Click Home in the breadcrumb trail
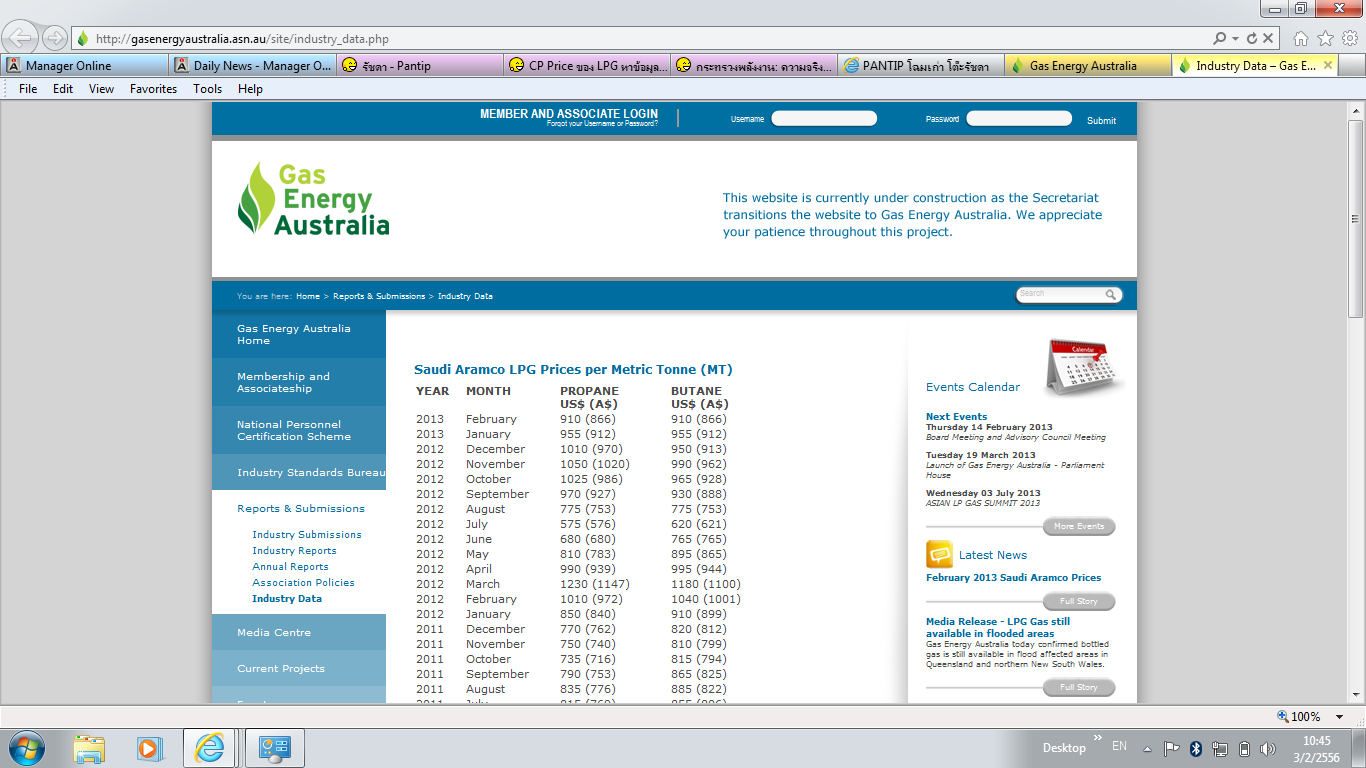This screenshot has width=1366, height=768. (308, 296)
